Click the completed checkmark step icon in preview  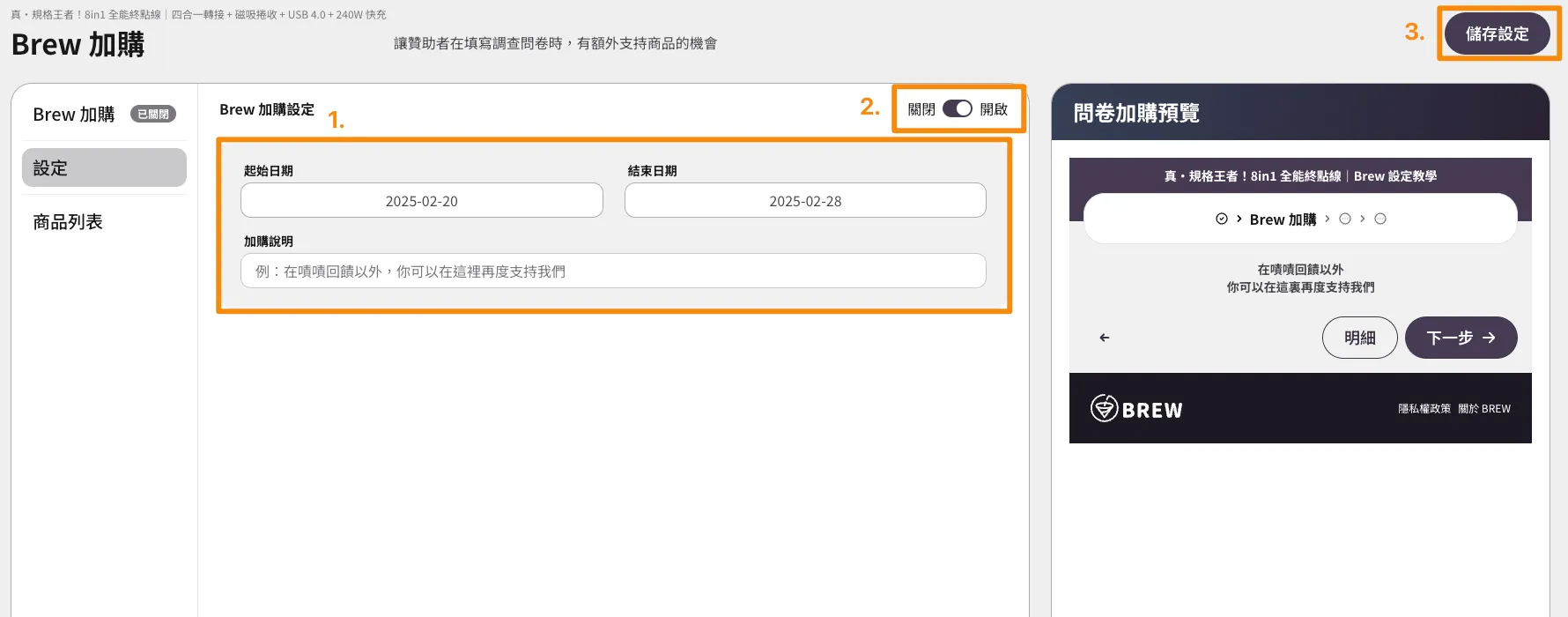[x=1221, y=219]
